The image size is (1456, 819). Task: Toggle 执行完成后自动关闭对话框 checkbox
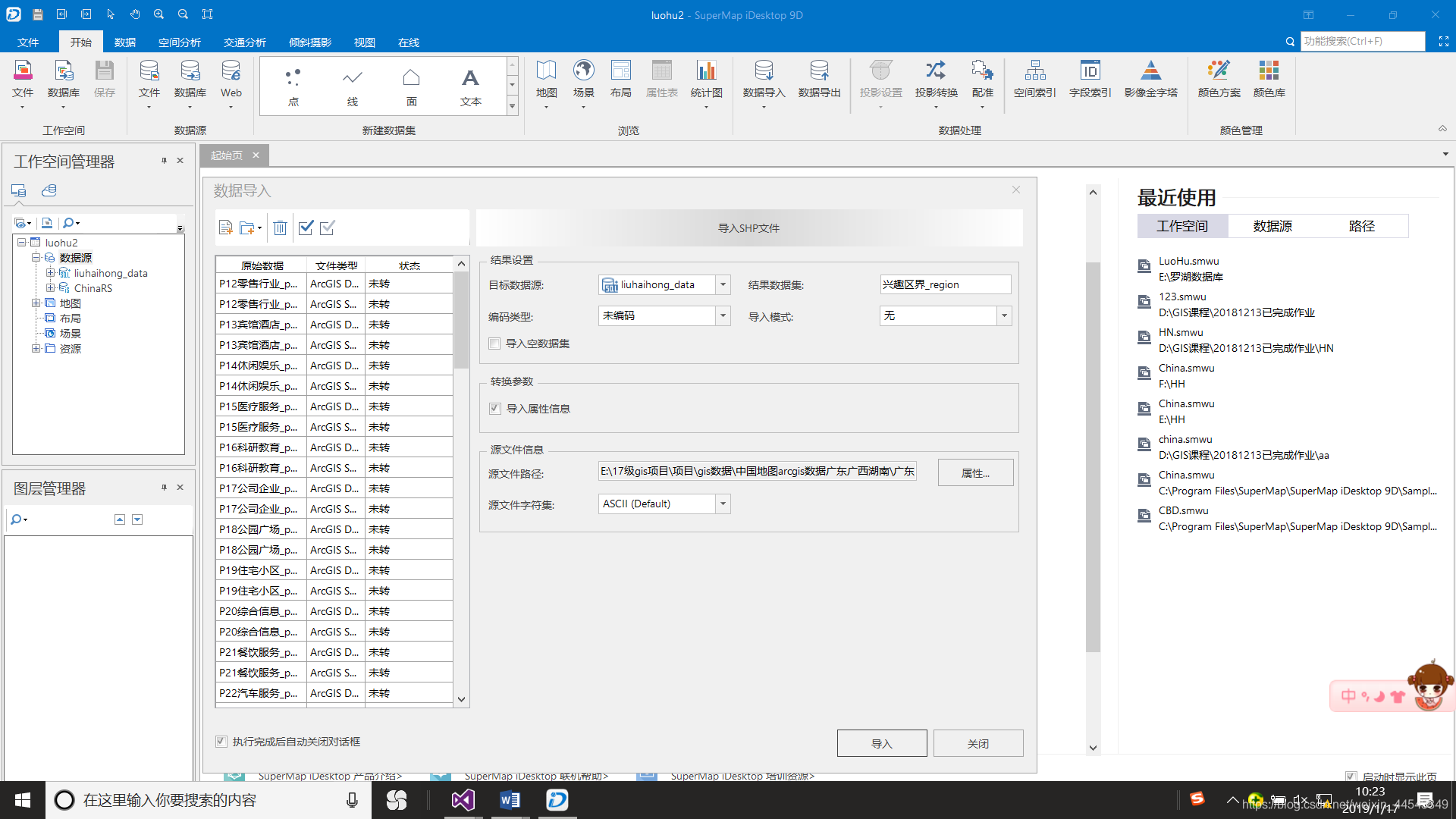click(x=221, y=742)
